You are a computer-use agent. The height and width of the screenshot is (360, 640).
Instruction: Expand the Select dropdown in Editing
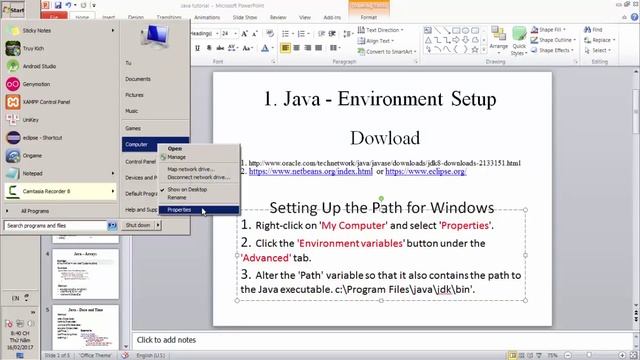(x=609, y=50)
